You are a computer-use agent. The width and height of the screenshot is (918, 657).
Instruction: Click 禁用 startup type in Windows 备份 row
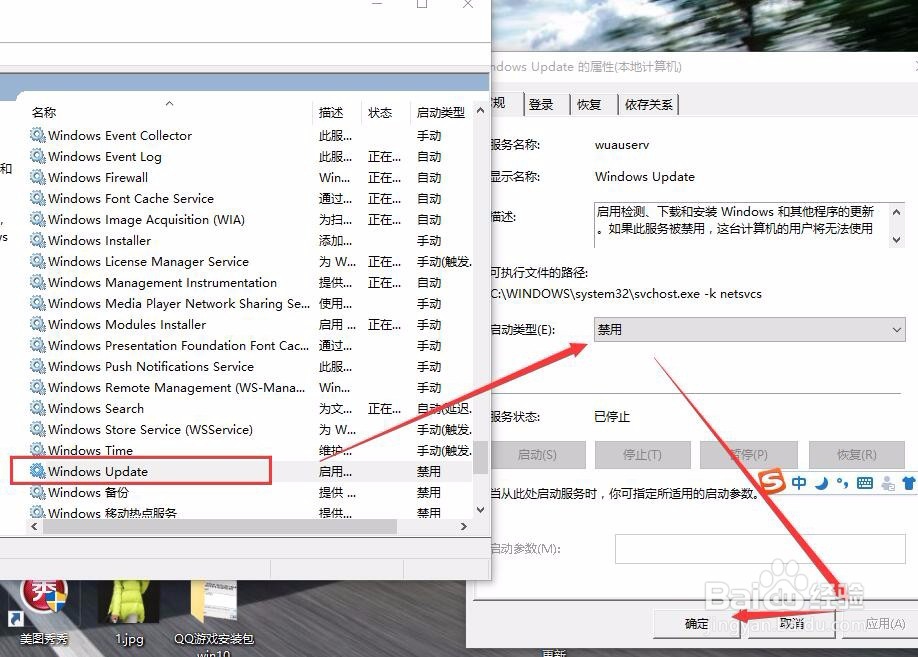point(429,492)
